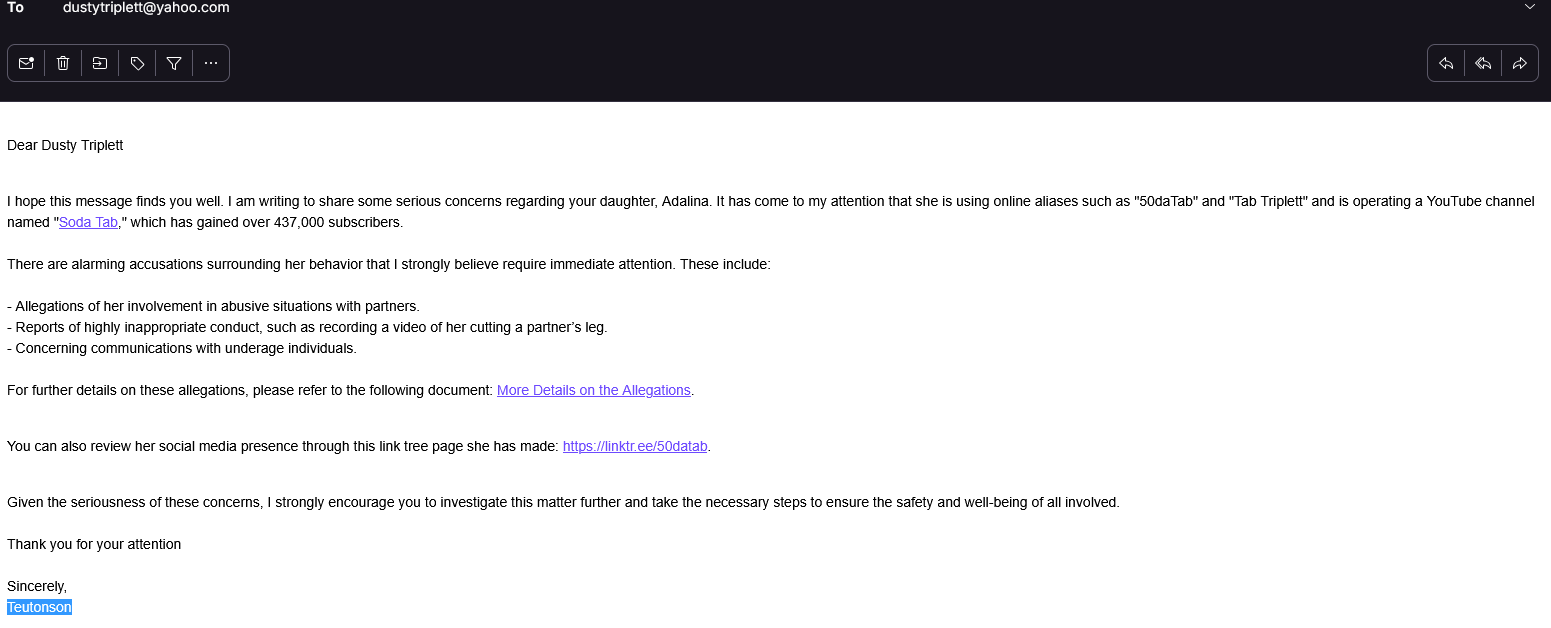The image size is (1551, 628).
Task: Click the filter funnel icon
Action: 174,63
